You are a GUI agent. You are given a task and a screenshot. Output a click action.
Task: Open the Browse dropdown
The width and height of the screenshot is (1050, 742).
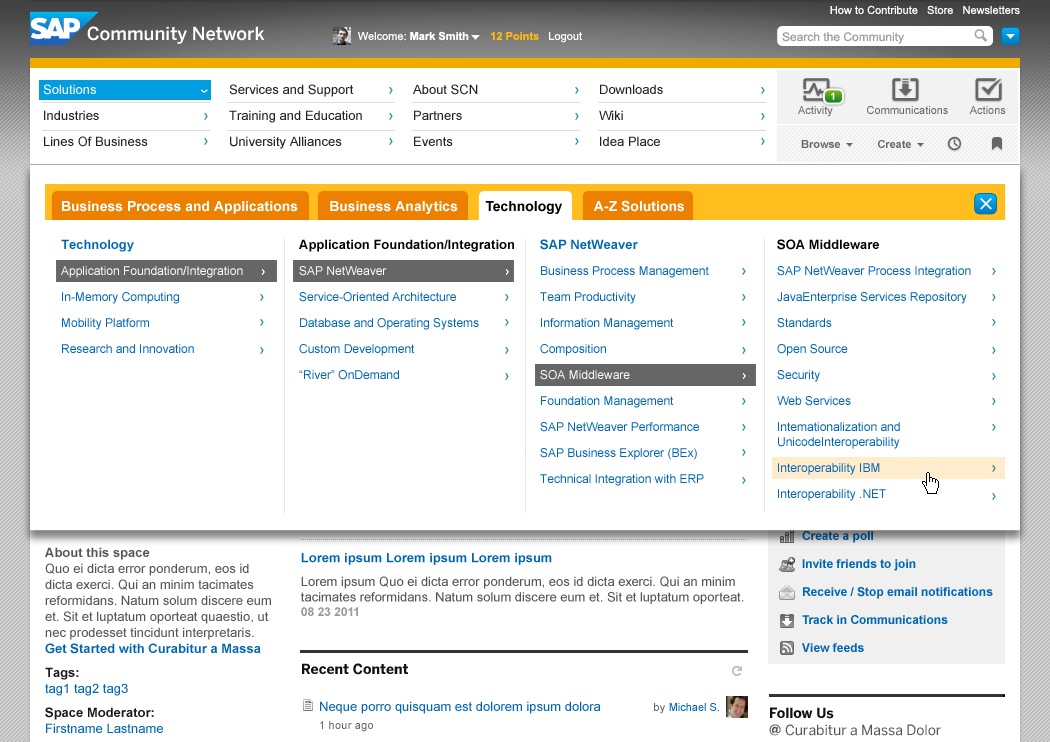[x=826, y=144]
